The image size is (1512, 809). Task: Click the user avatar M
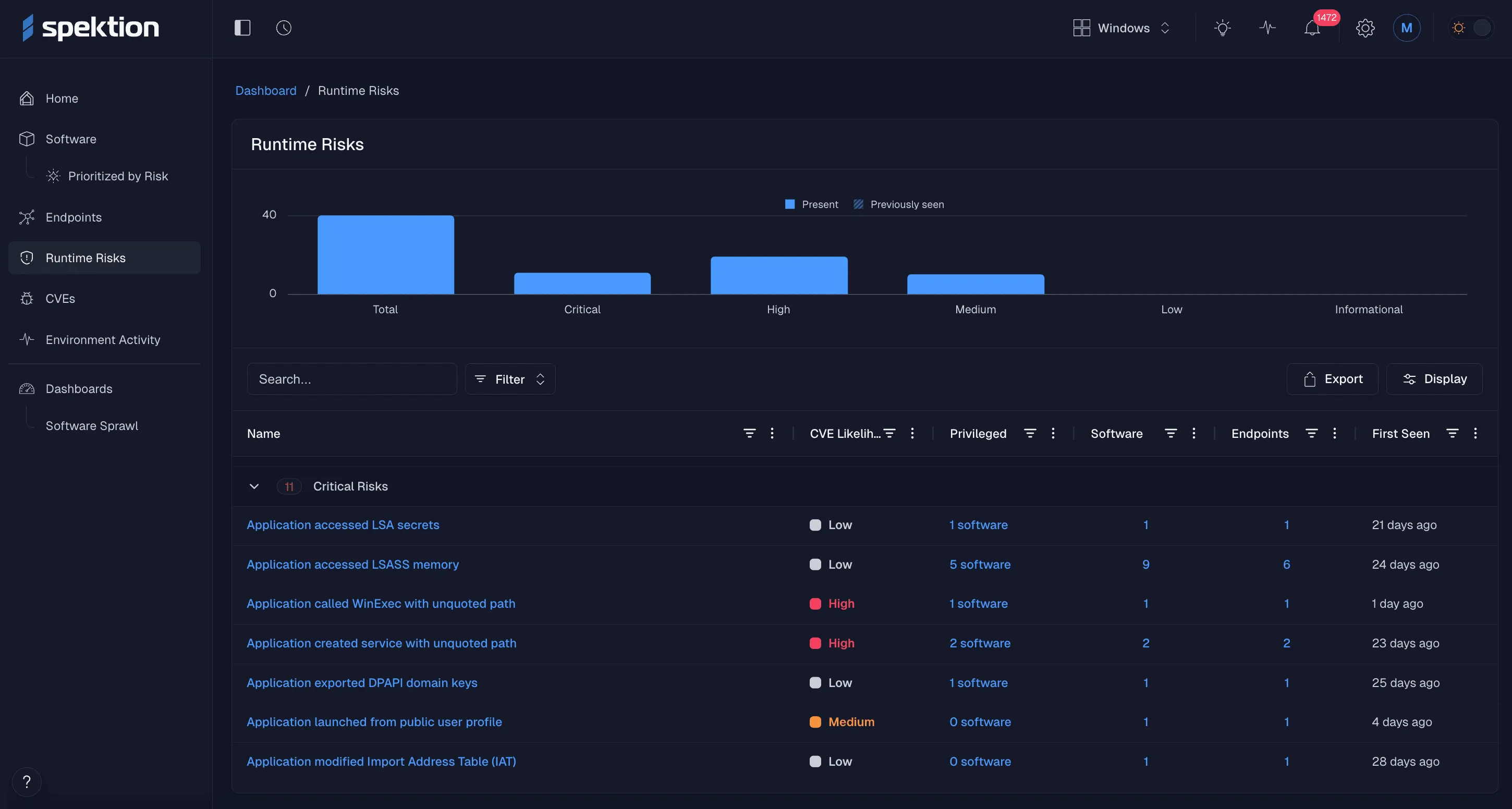1406,28
